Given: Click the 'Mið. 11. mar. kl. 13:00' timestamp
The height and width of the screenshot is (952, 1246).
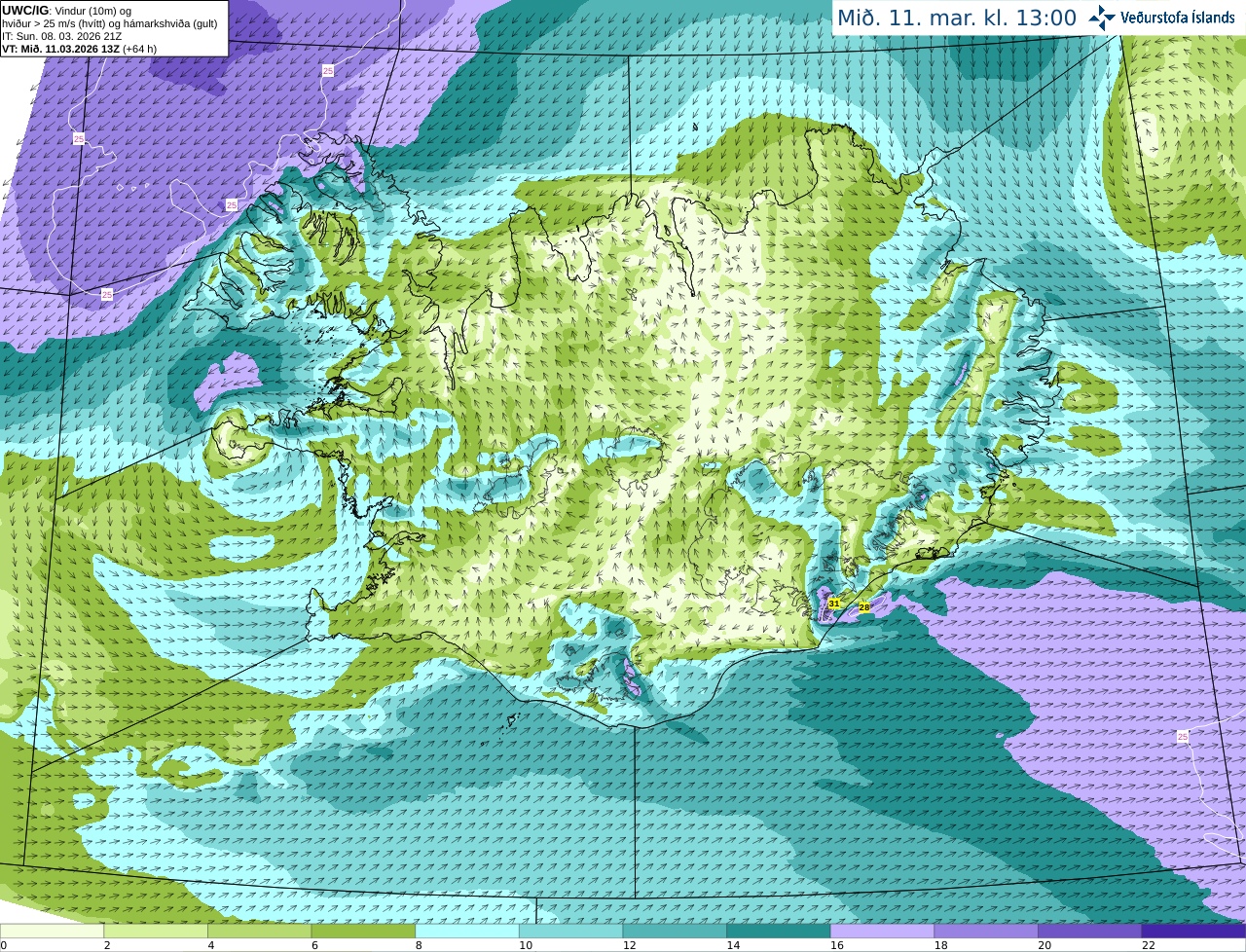Looking at the screenshot, I should [957, 18].
